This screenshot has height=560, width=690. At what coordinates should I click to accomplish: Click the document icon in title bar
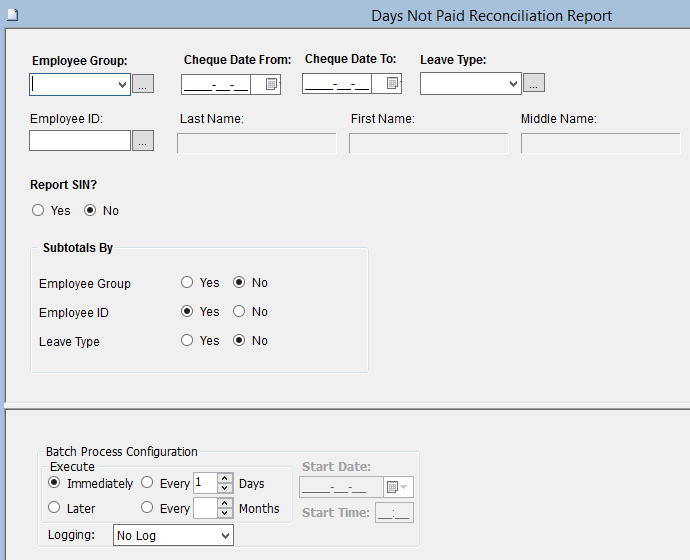9,14
